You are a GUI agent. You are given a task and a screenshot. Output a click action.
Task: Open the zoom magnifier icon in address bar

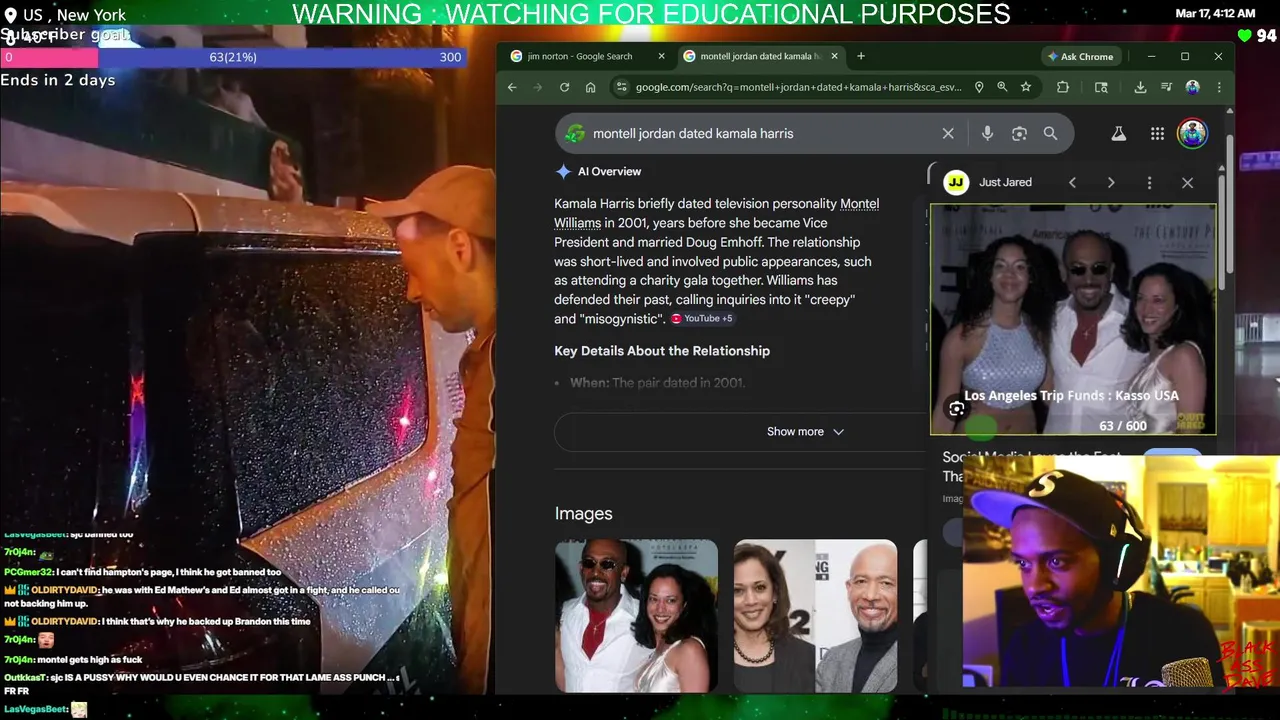coord(1002,87)
